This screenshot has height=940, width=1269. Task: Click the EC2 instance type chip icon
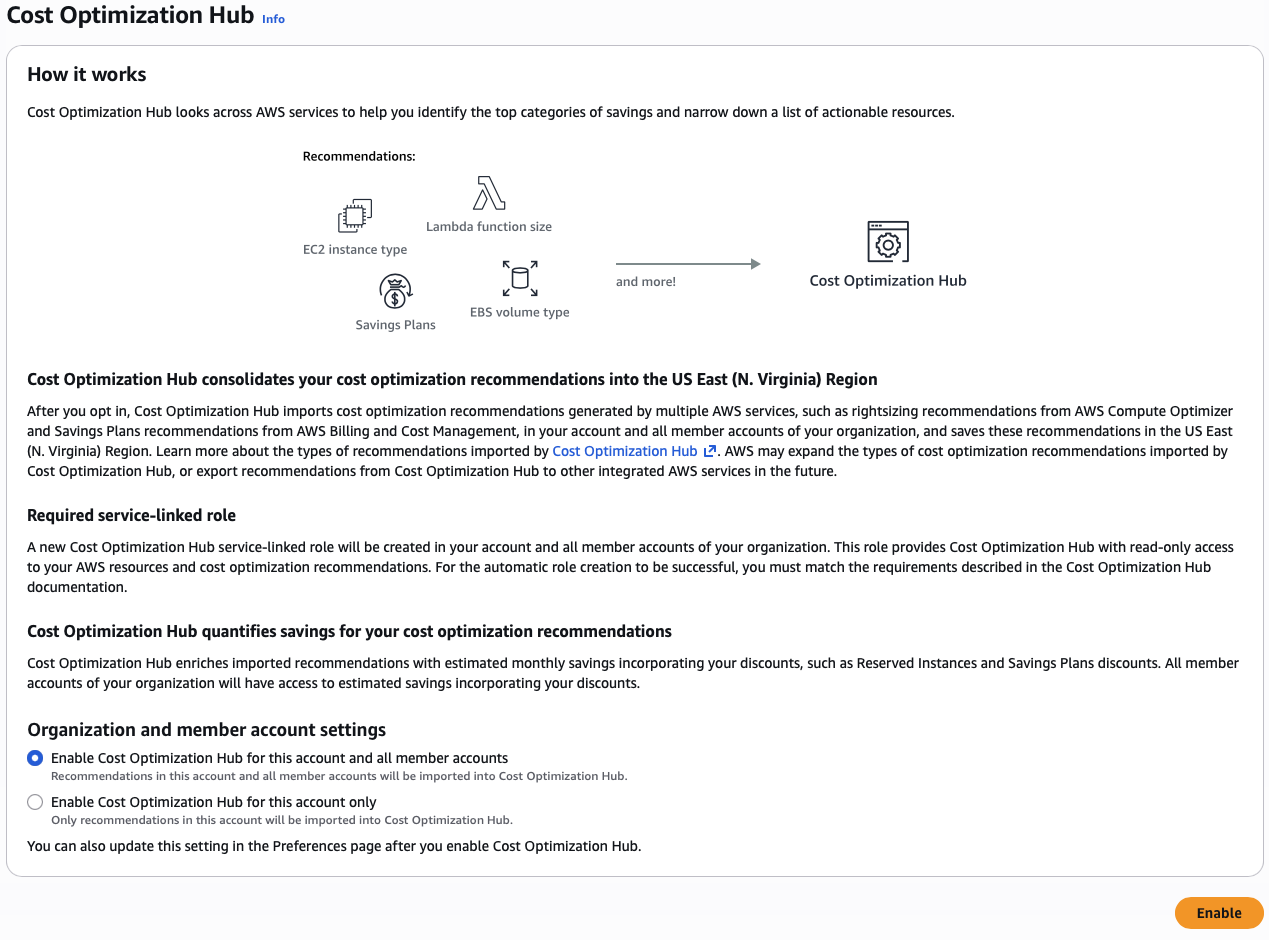click(x=355, y=215)
